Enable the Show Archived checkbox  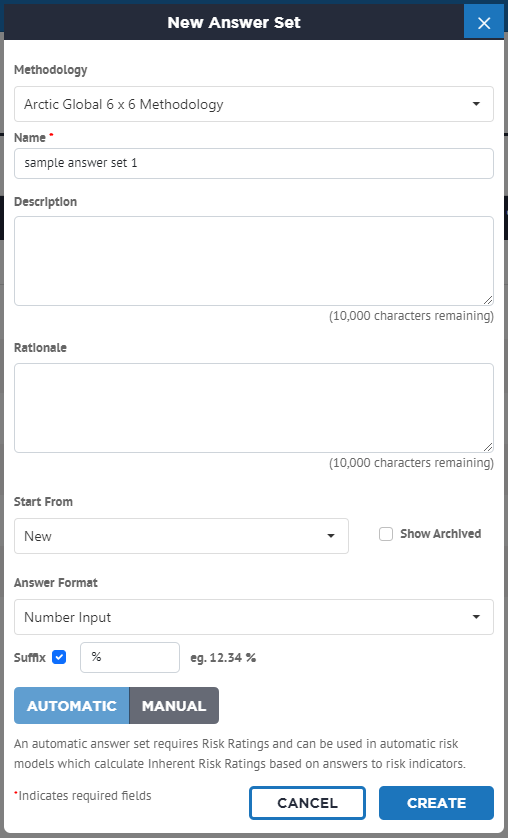pyautogui.click(x=386, y=534)
